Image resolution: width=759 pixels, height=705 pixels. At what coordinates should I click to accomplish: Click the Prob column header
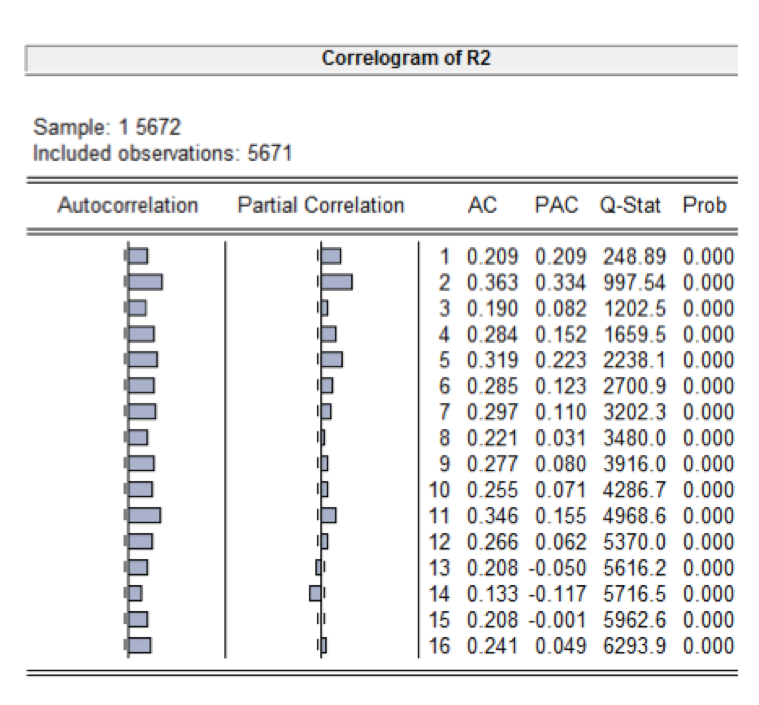coord(704,206)
